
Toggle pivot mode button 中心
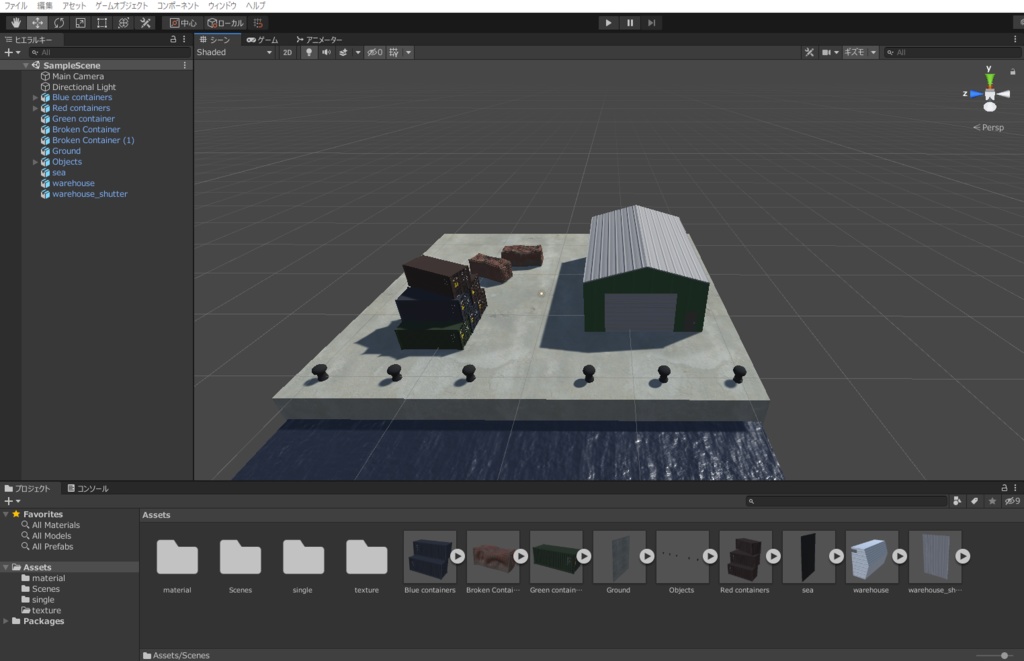point(183,23)
